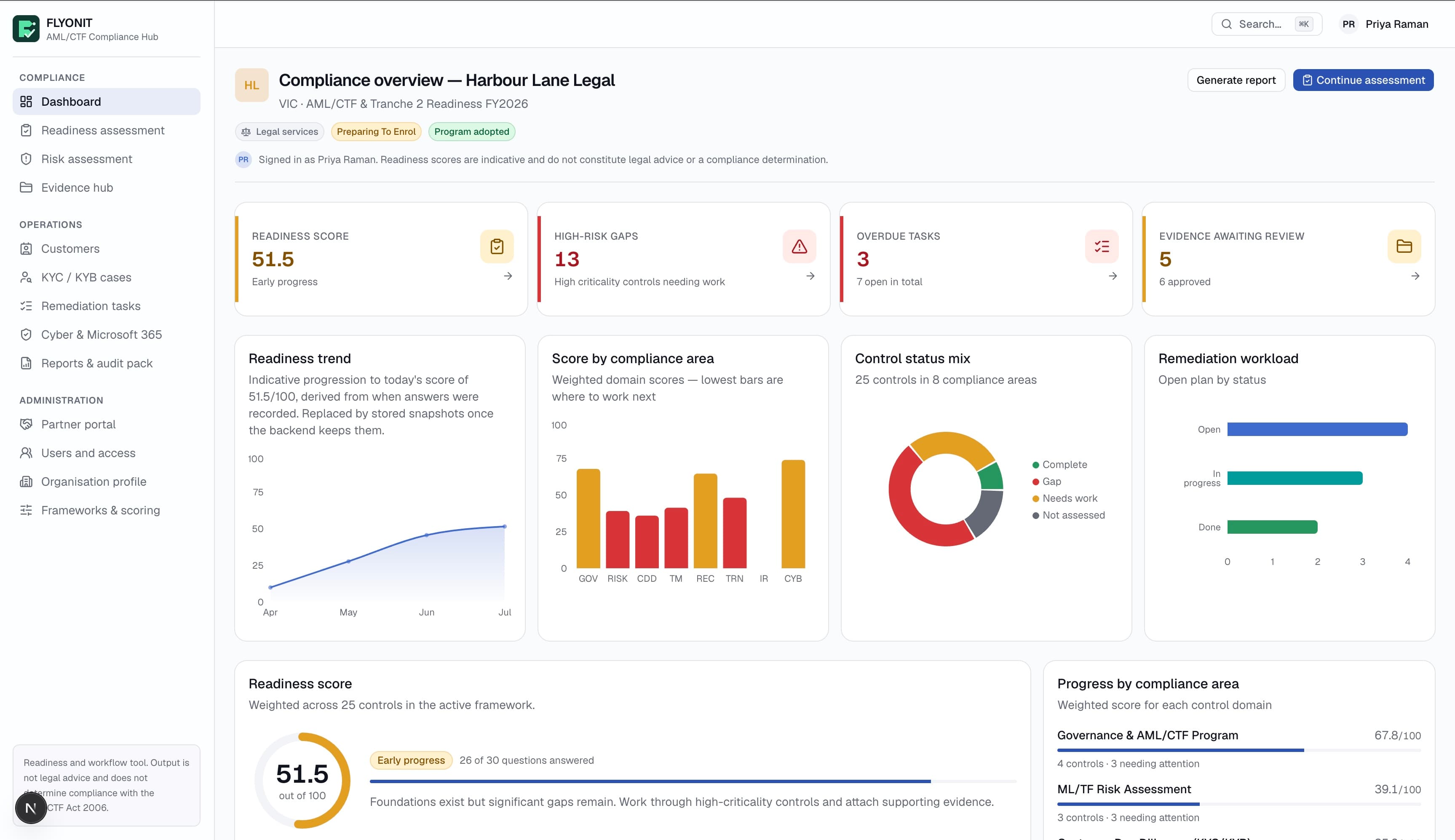The height and width of the screenshot is (840, 1455).
Task: Click Governance & AML/CTF Program progress bar
Action: pyautogui.click(x=1238, y=750)
